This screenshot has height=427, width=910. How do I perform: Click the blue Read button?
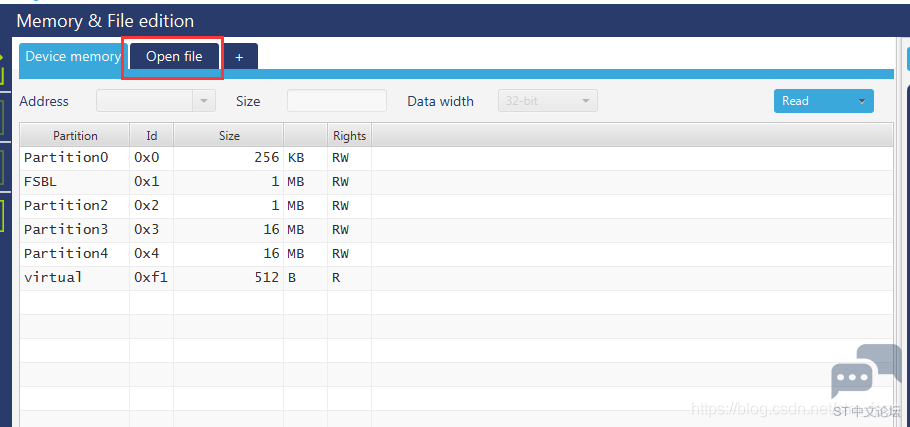tap(812, 101)
